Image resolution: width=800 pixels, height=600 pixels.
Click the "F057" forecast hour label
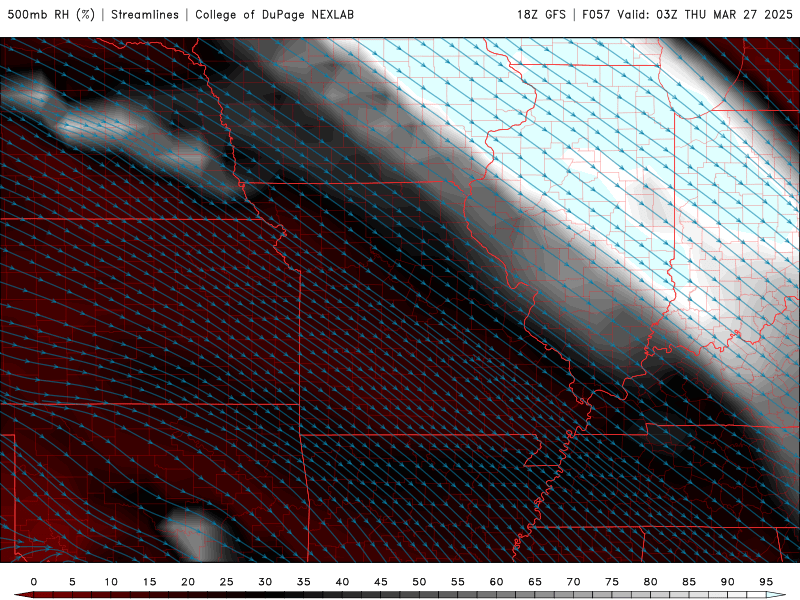[596, 15]
